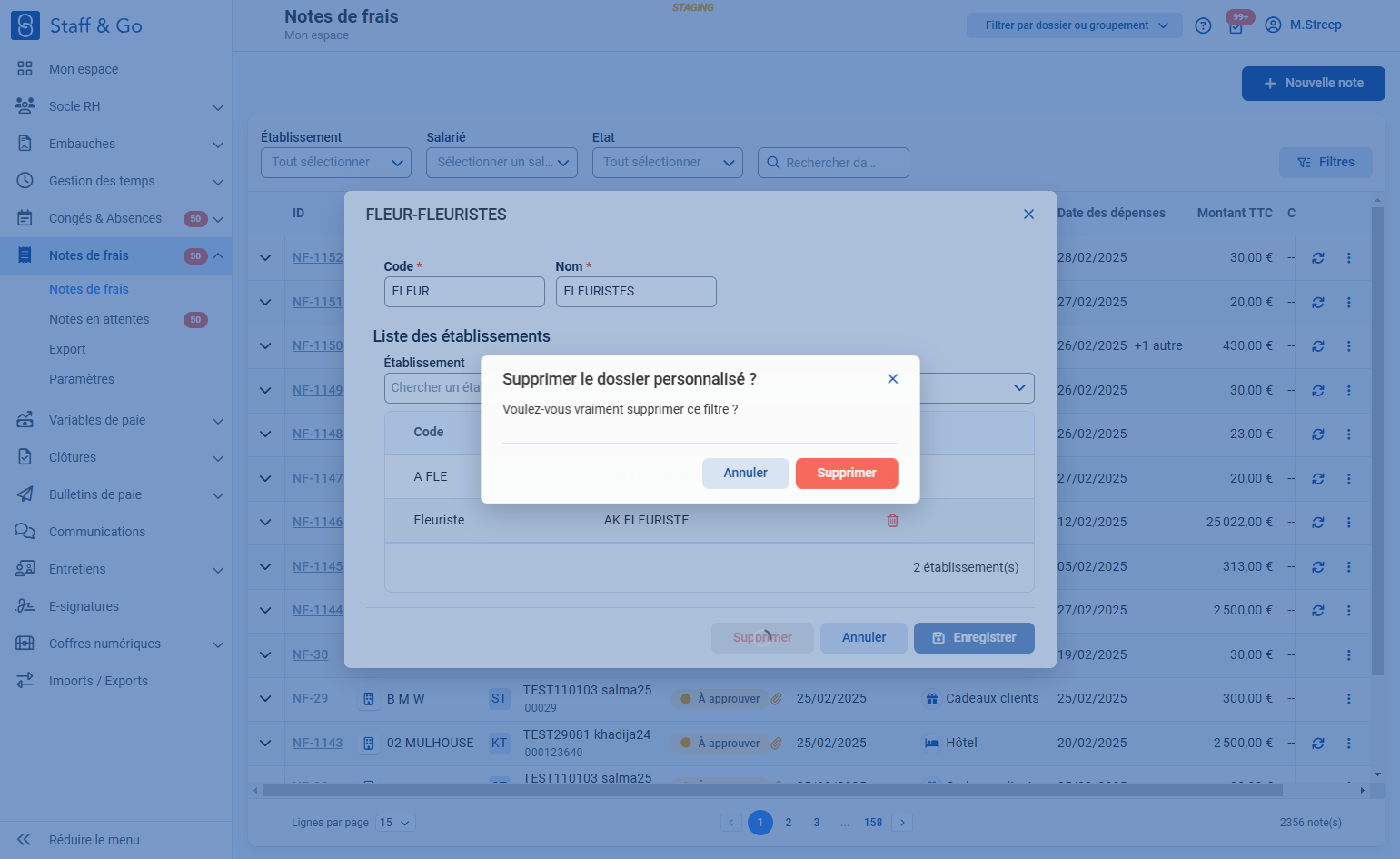The height and width of the screenshot is (859, 1400).
Task: Open E-signatures in the sidebar
Action: coord(115,606)
